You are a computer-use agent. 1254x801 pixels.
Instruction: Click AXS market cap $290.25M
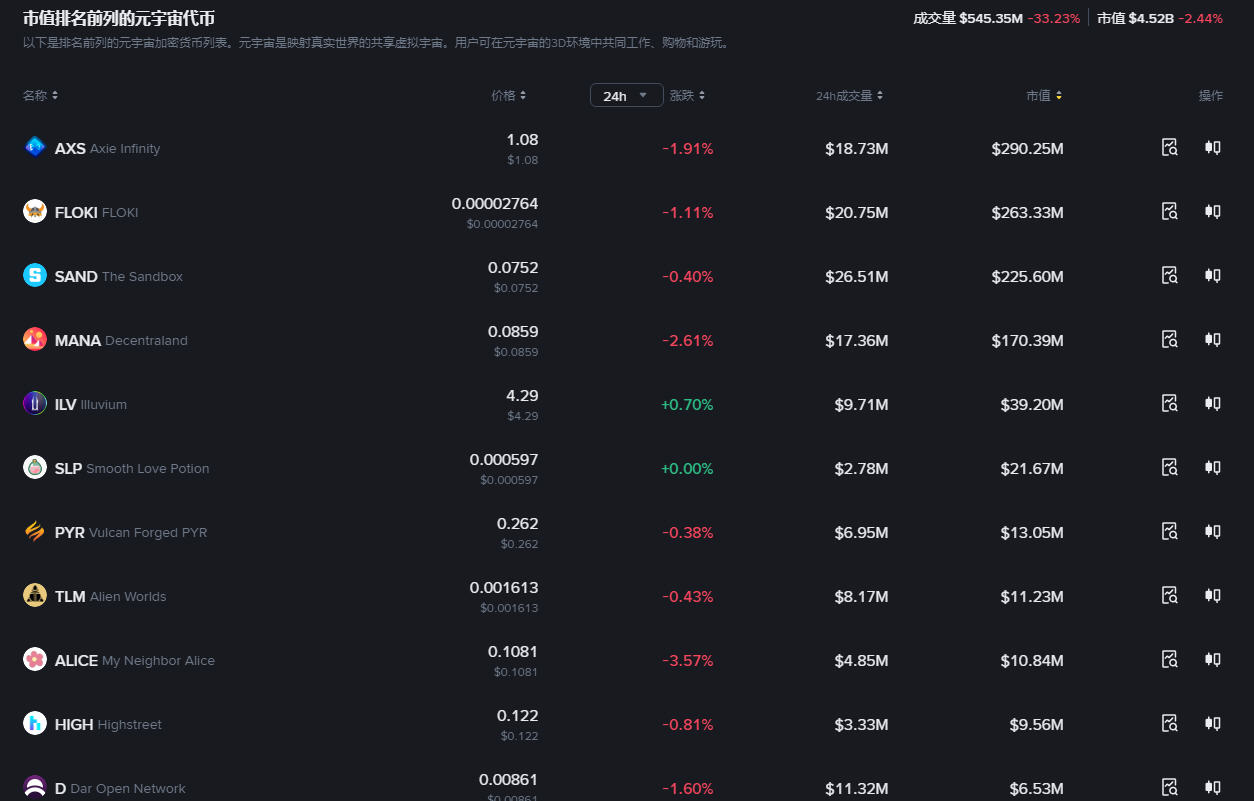click(x=1027, y=148)
